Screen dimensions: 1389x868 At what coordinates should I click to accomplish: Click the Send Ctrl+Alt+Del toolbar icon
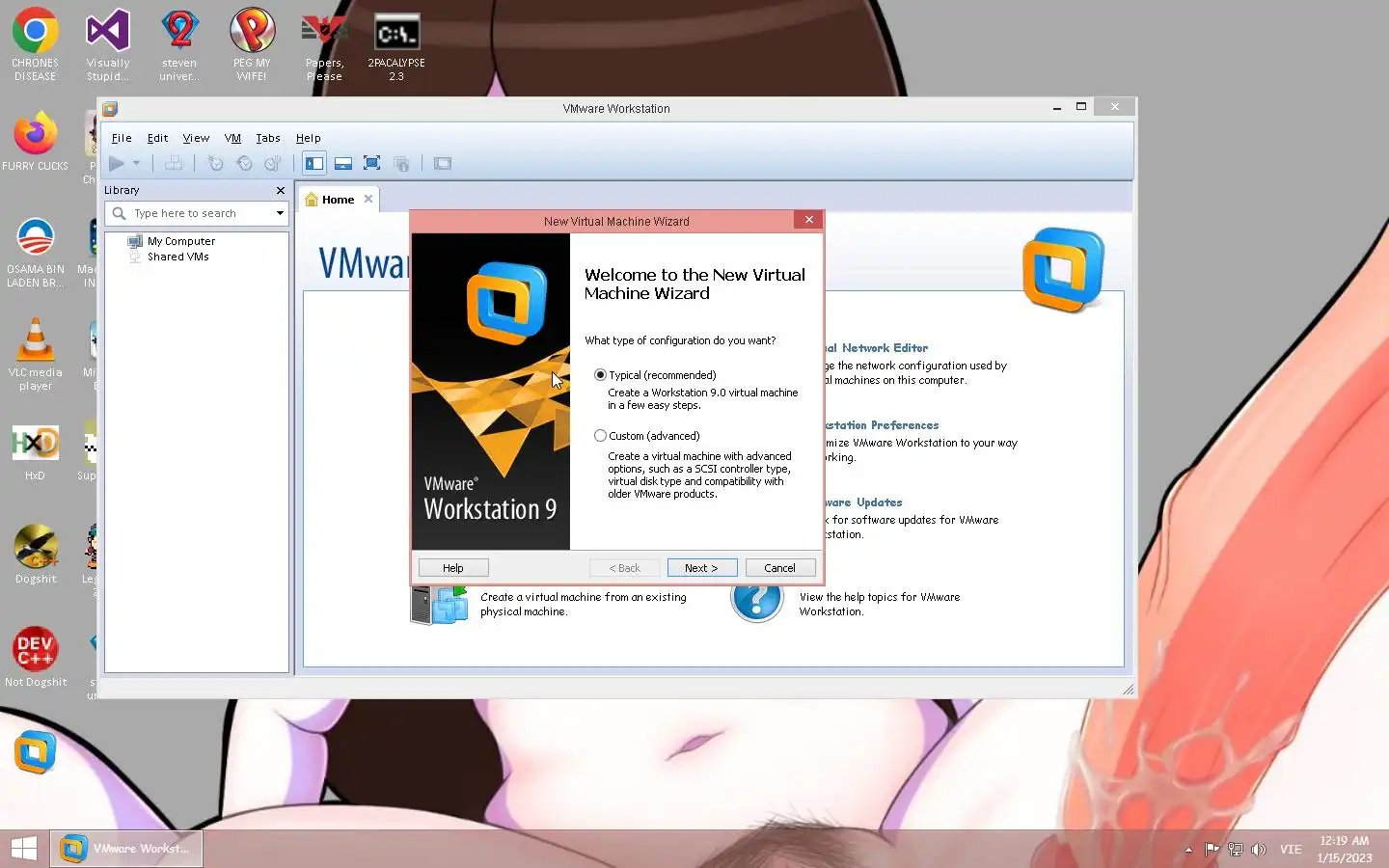tap(174, 164)
